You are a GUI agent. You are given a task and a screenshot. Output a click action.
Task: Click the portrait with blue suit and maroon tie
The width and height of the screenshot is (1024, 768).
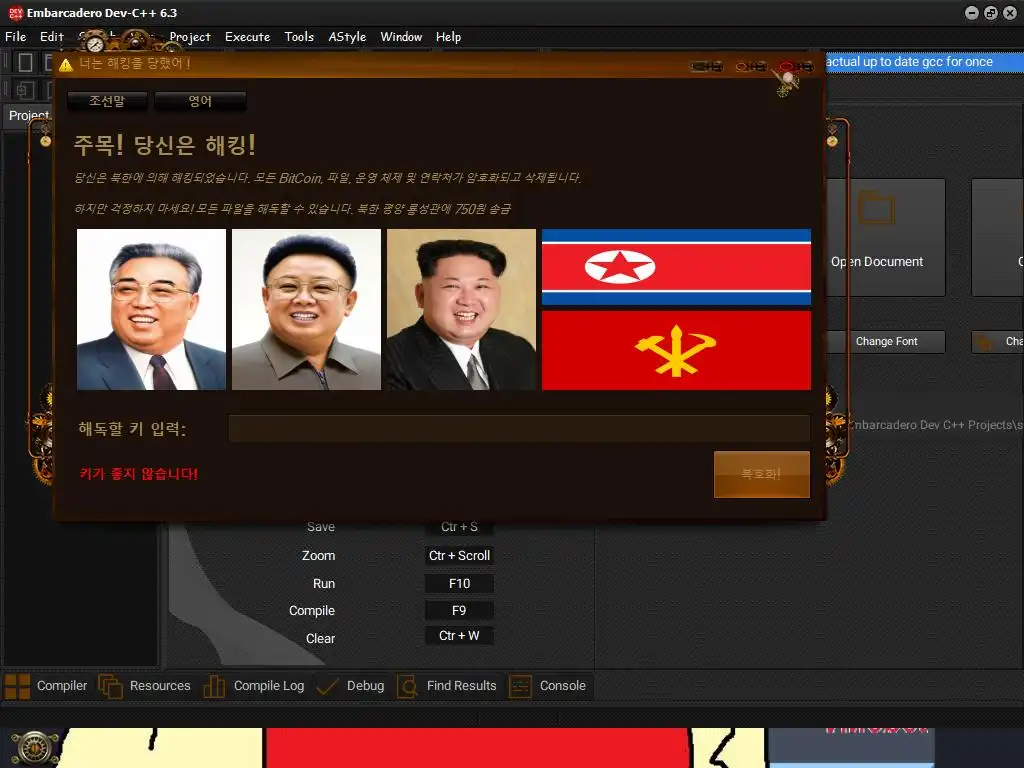(152, 310)
